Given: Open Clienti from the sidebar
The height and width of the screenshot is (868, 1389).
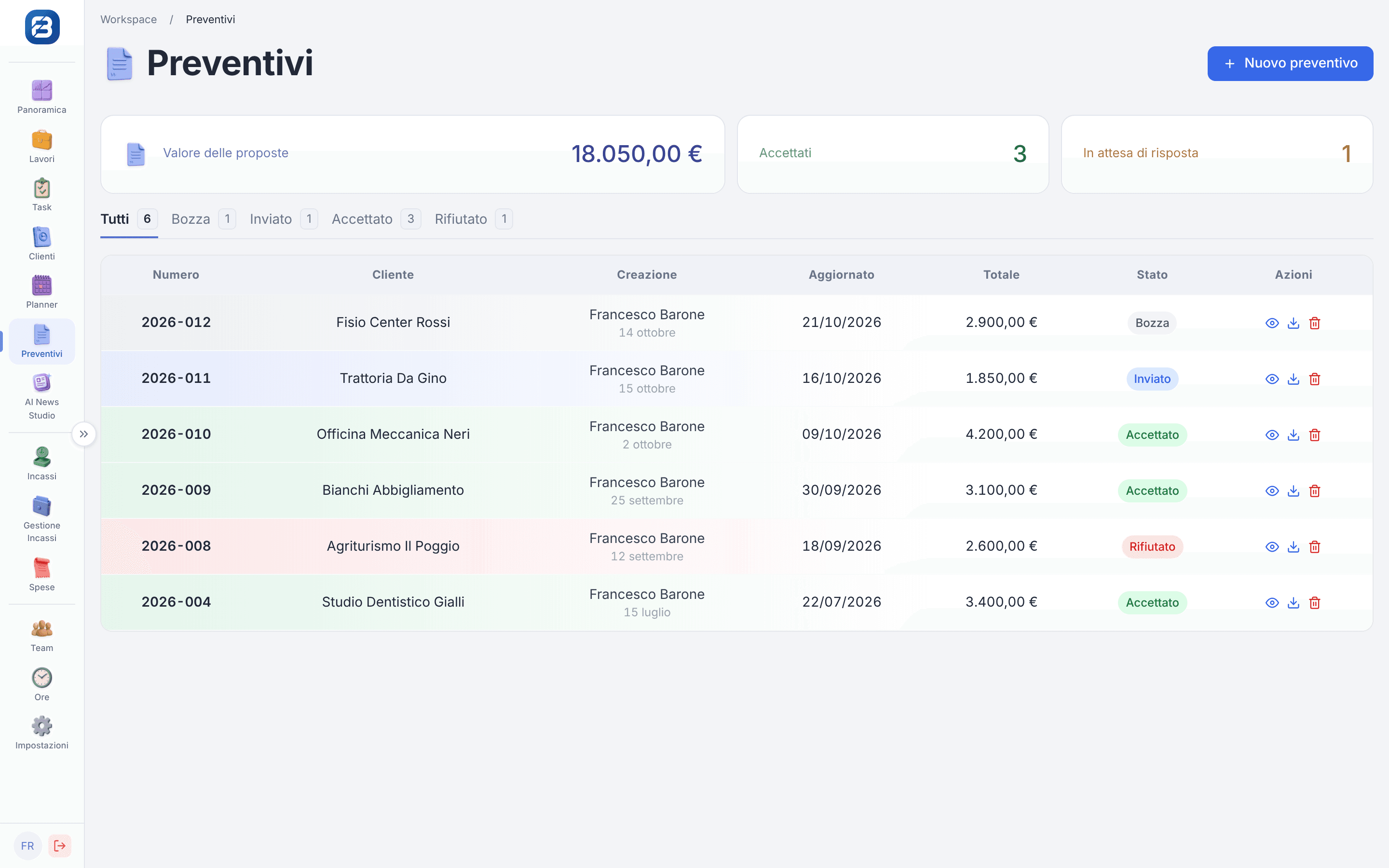Looking at the screenshot, I should coord(42,244).
